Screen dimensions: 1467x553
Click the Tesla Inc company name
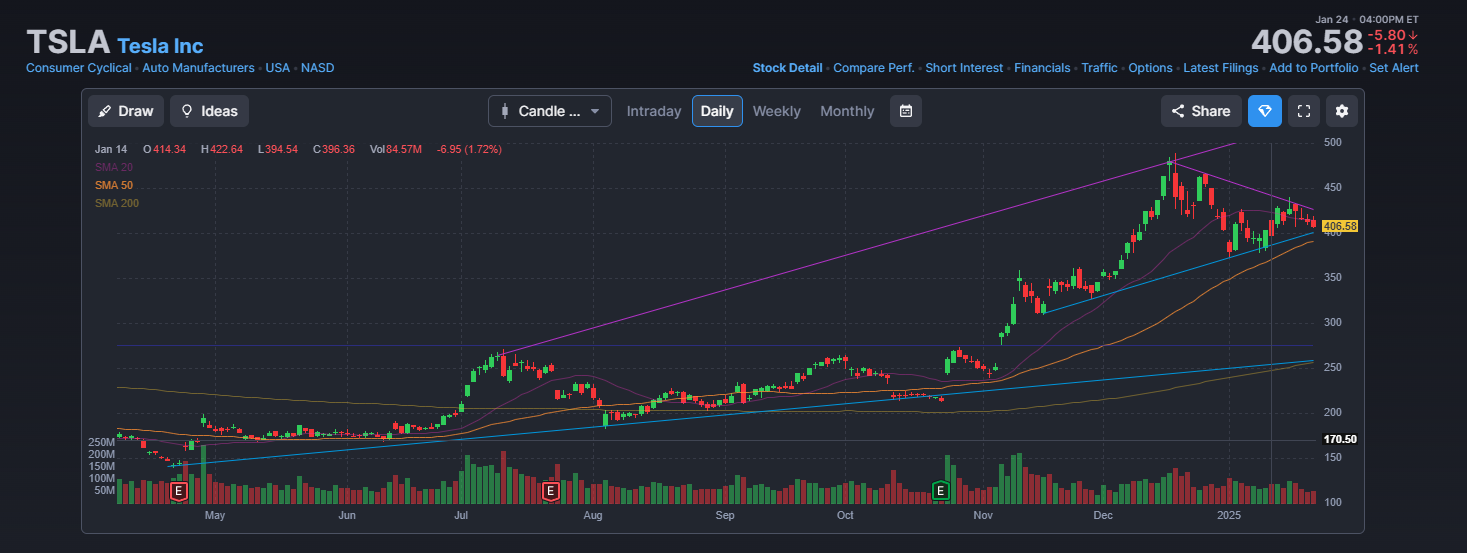[x=160, y=46]
